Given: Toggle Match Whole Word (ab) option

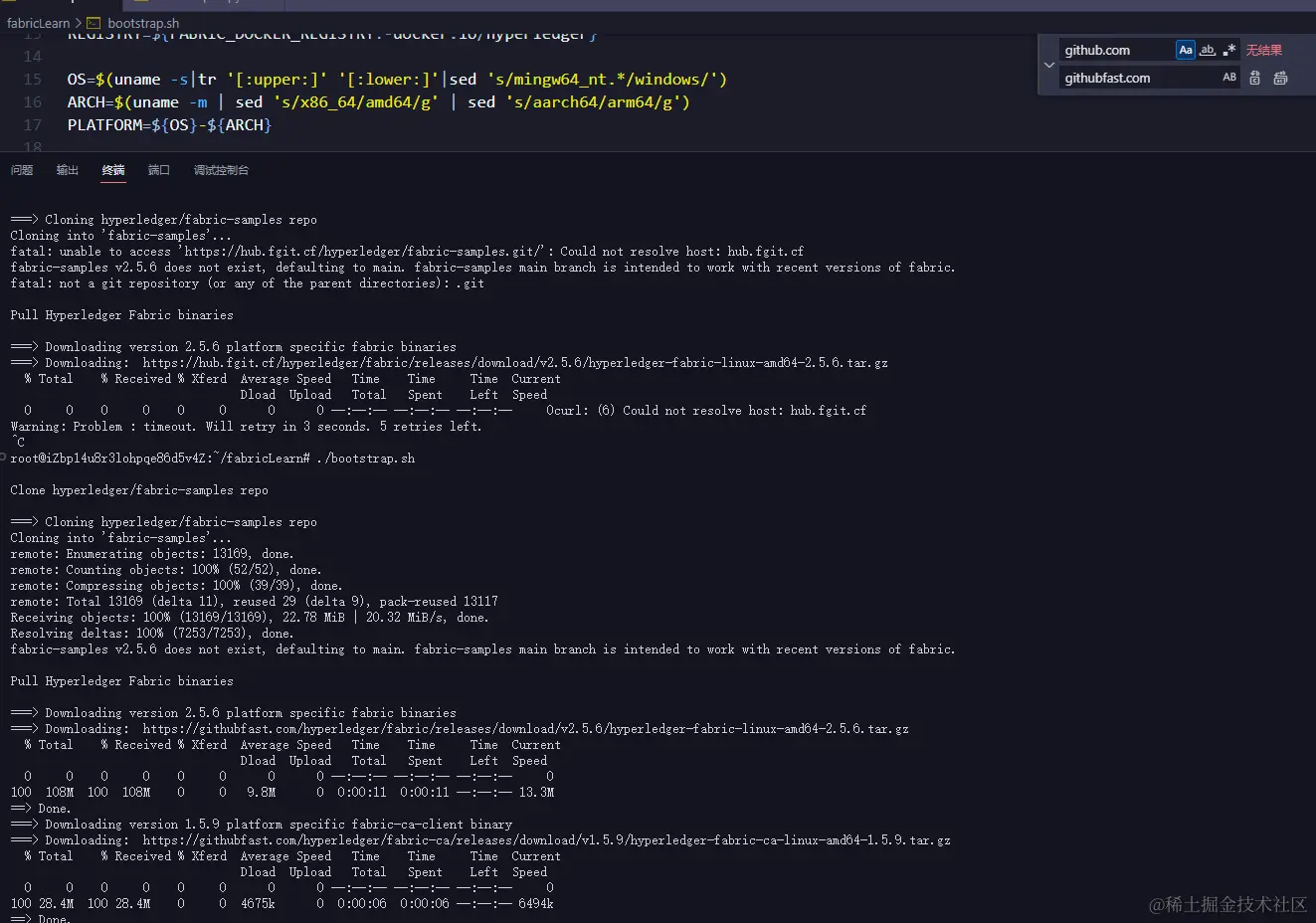Looking at the screenshot, I should tap(1208, 50).
